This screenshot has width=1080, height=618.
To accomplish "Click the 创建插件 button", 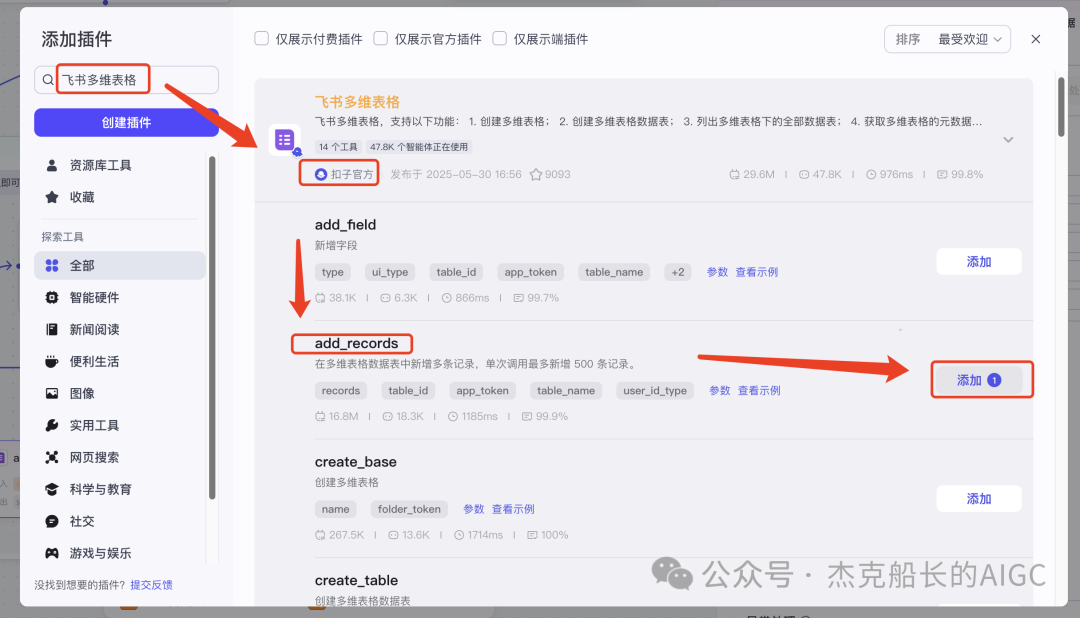I will click(x=126, y=123).
